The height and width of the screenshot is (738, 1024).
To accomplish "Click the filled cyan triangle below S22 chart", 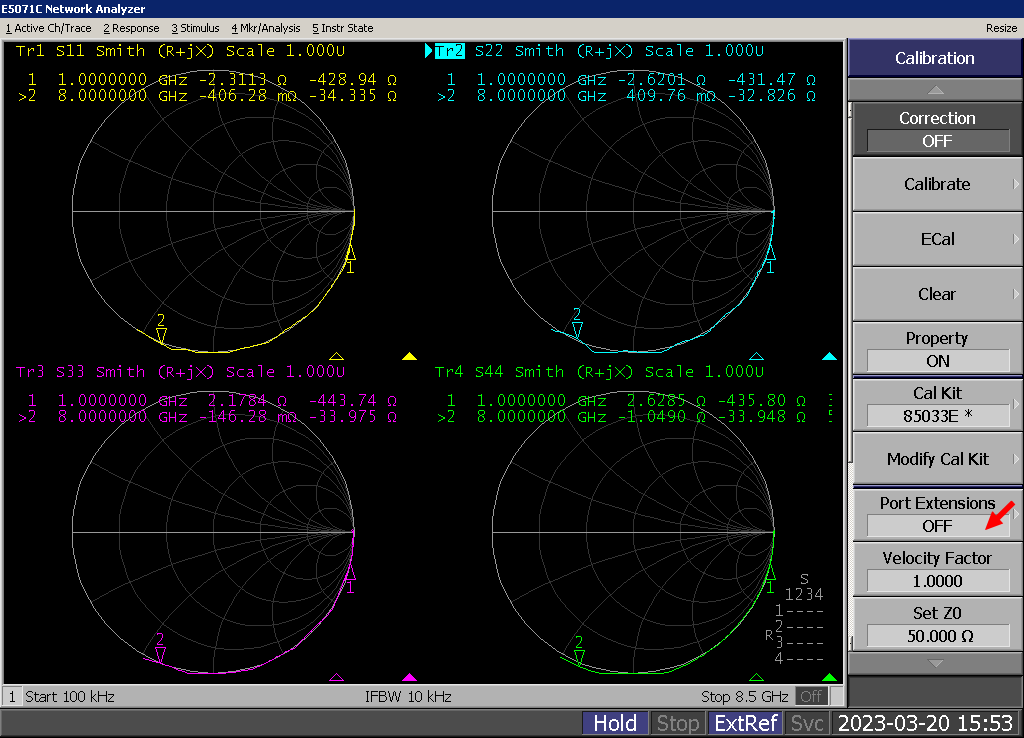I will (829, 356).
